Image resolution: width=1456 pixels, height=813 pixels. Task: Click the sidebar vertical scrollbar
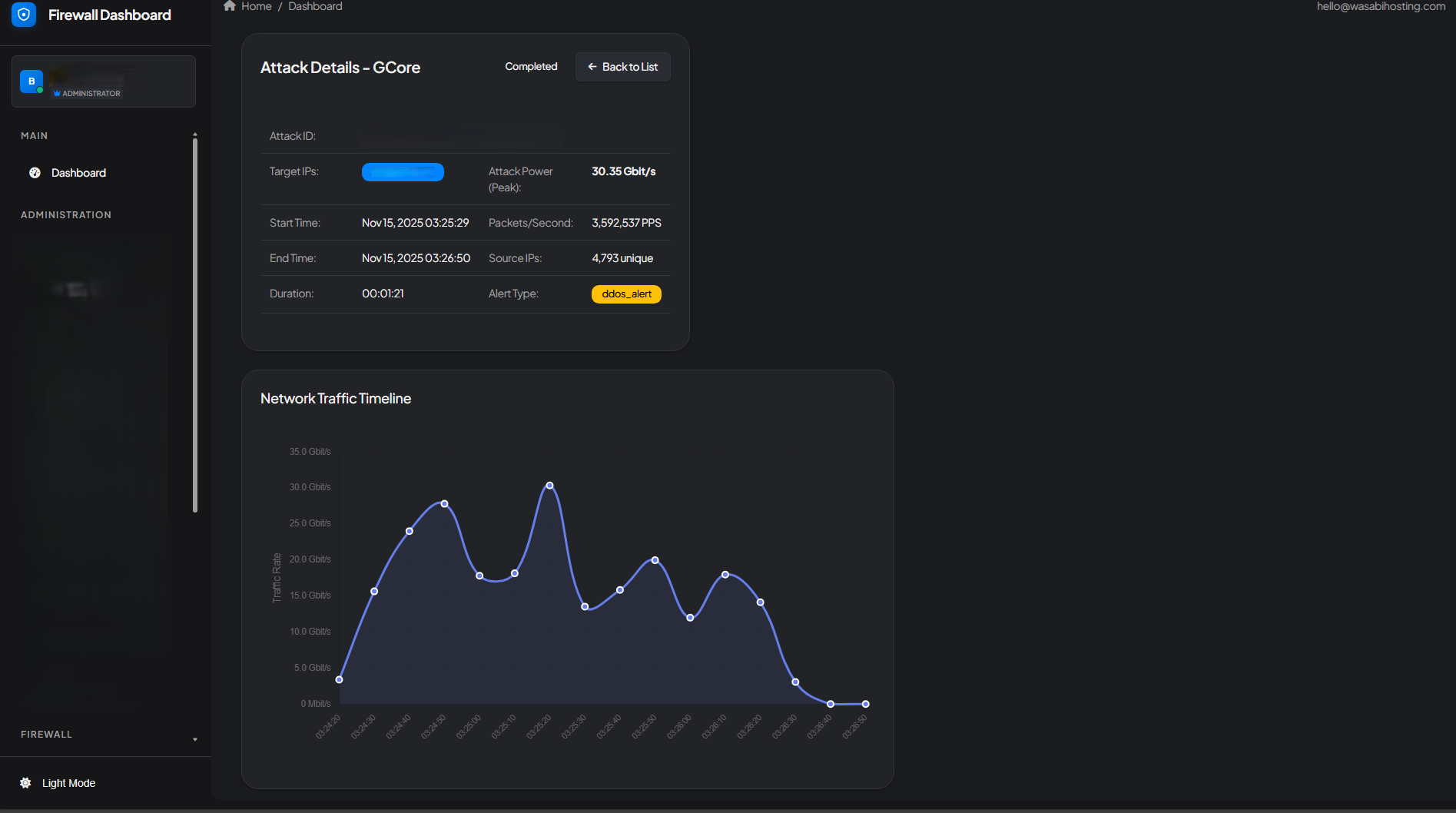195,324
